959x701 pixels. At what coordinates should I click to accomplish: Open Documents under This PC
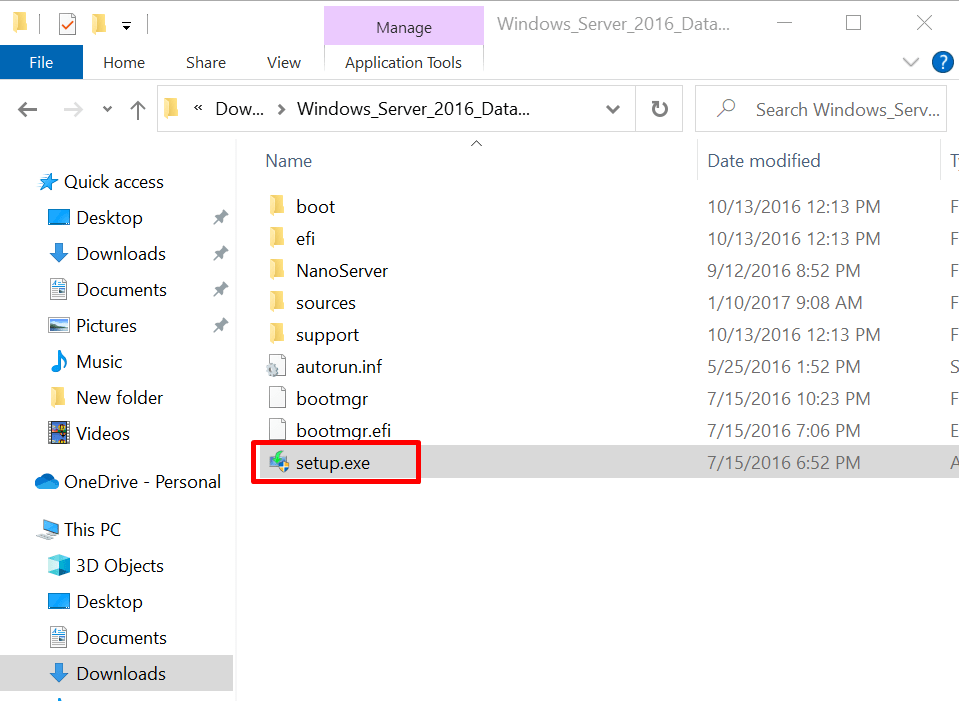tap(121, 638)
